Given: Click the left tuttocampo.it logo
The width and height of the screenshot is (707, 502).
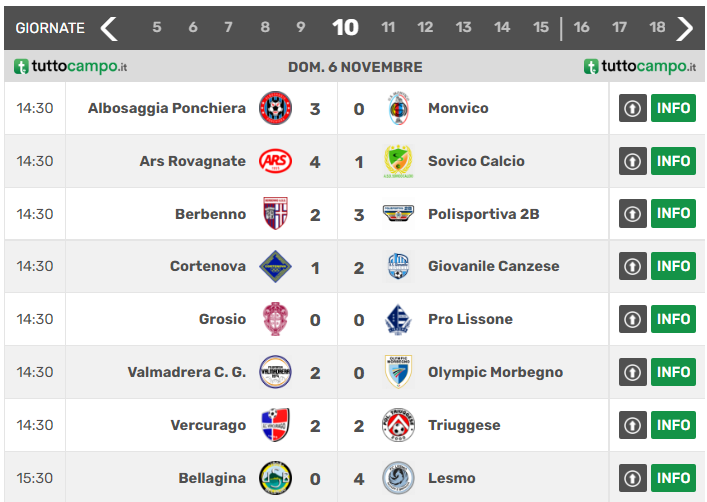Looking at the screenshot, I should click(70, 67).
